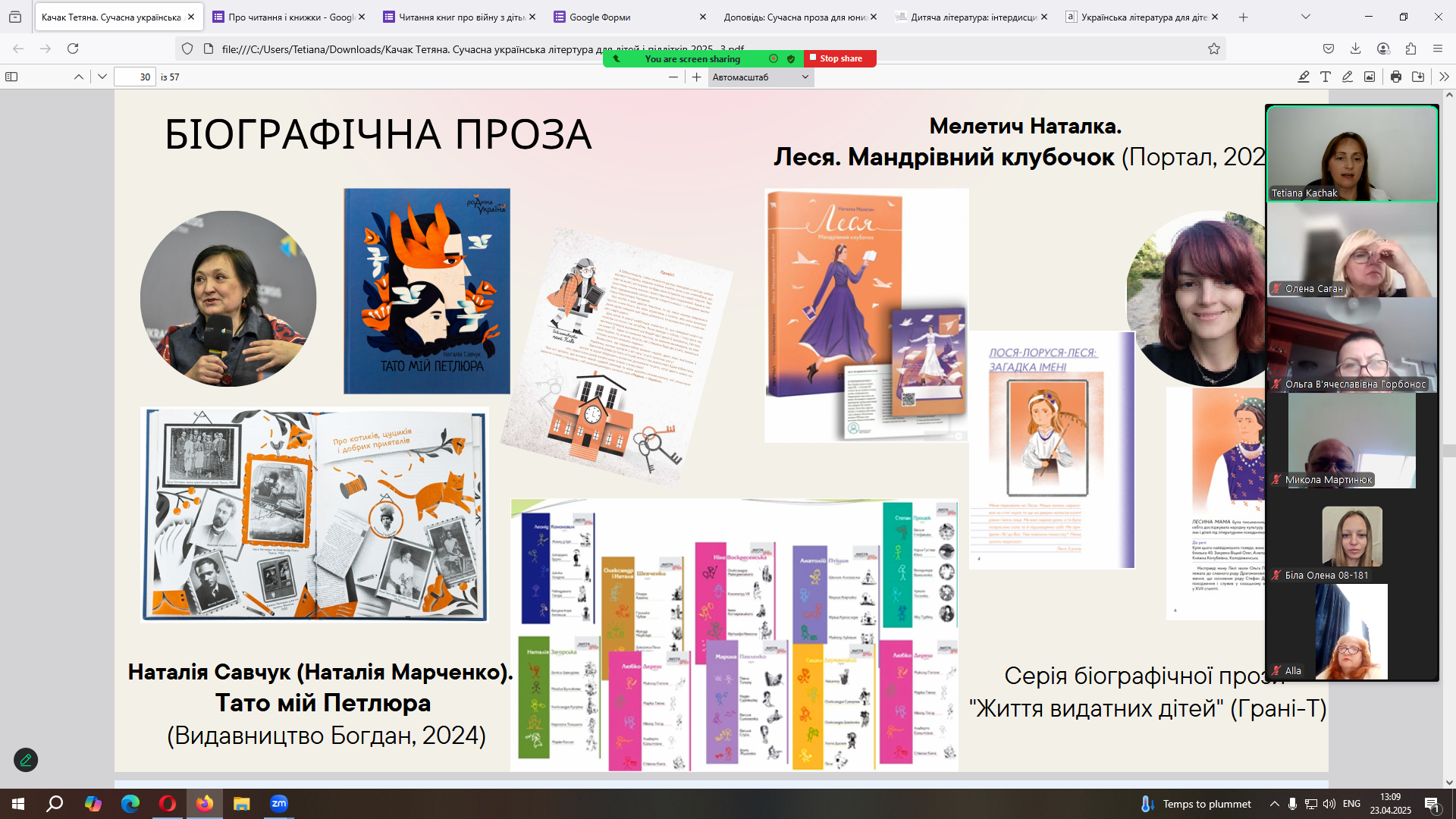This screenshot has width=1456, height=819.
Task: Open the Автомасштаб zoom dropdown
Action: 761,77
